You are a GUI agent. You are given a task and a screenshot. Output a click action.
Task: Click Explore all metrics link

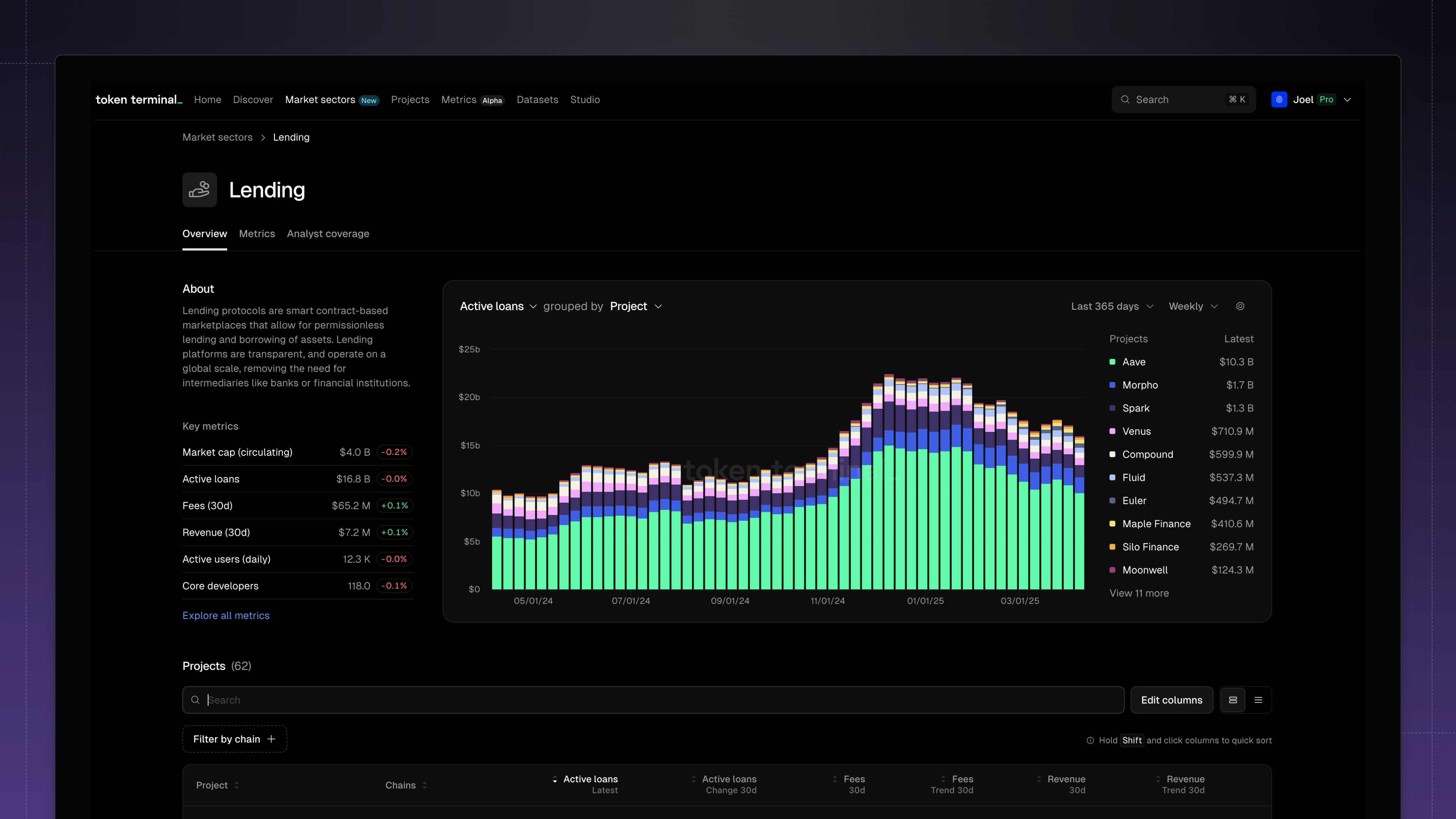point(226,615)
